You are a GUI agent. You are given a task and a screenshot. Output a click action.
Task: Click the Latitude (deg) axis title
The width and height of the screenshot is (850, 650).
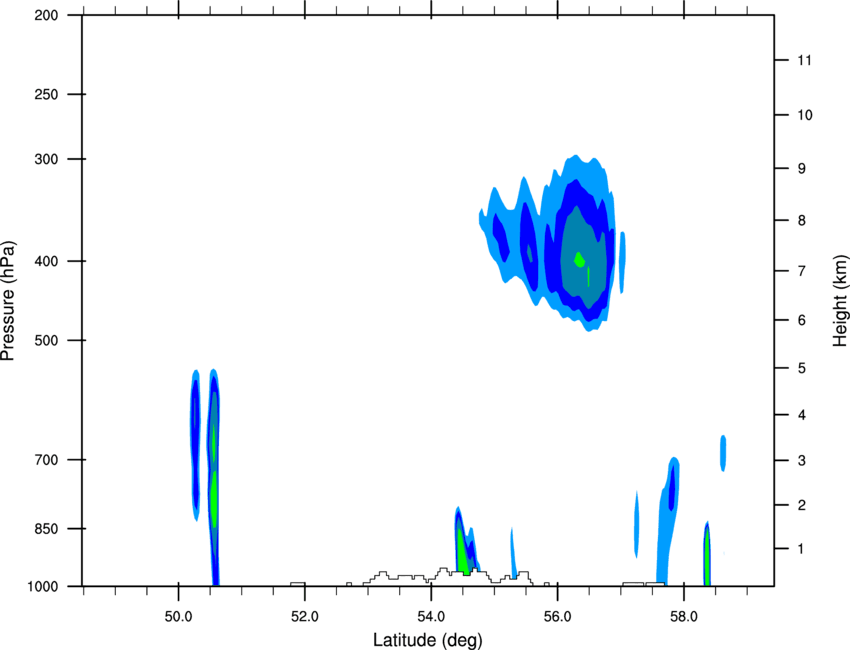427,640
